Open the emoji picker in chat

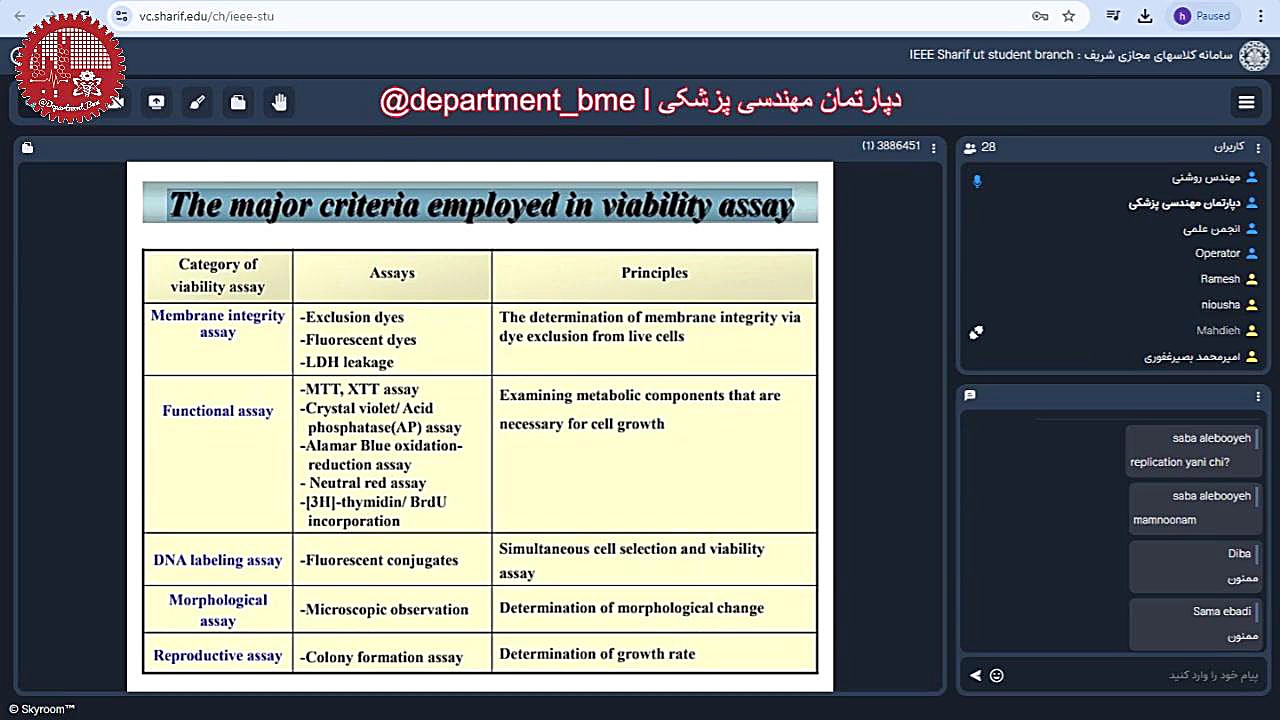click(996, 675)
